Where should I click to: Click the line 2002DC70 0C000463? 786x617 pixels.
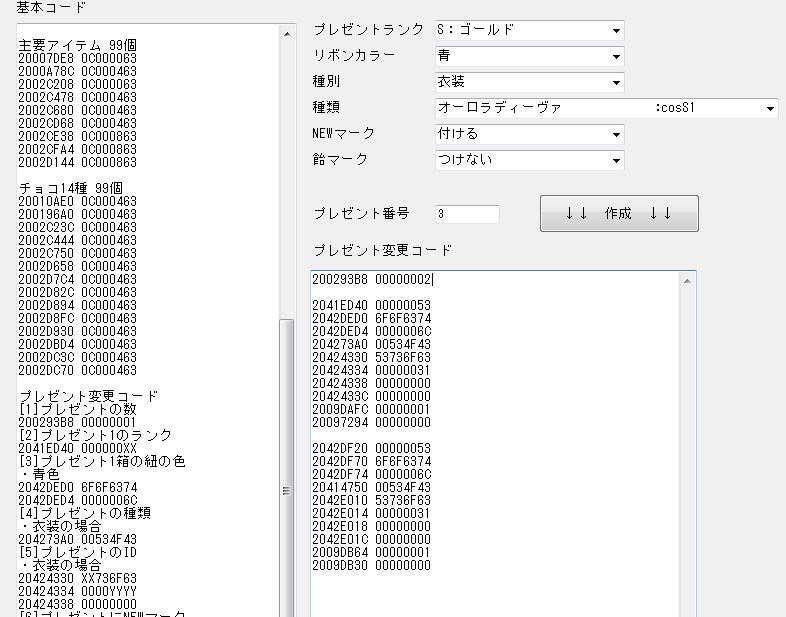(78, 371)
